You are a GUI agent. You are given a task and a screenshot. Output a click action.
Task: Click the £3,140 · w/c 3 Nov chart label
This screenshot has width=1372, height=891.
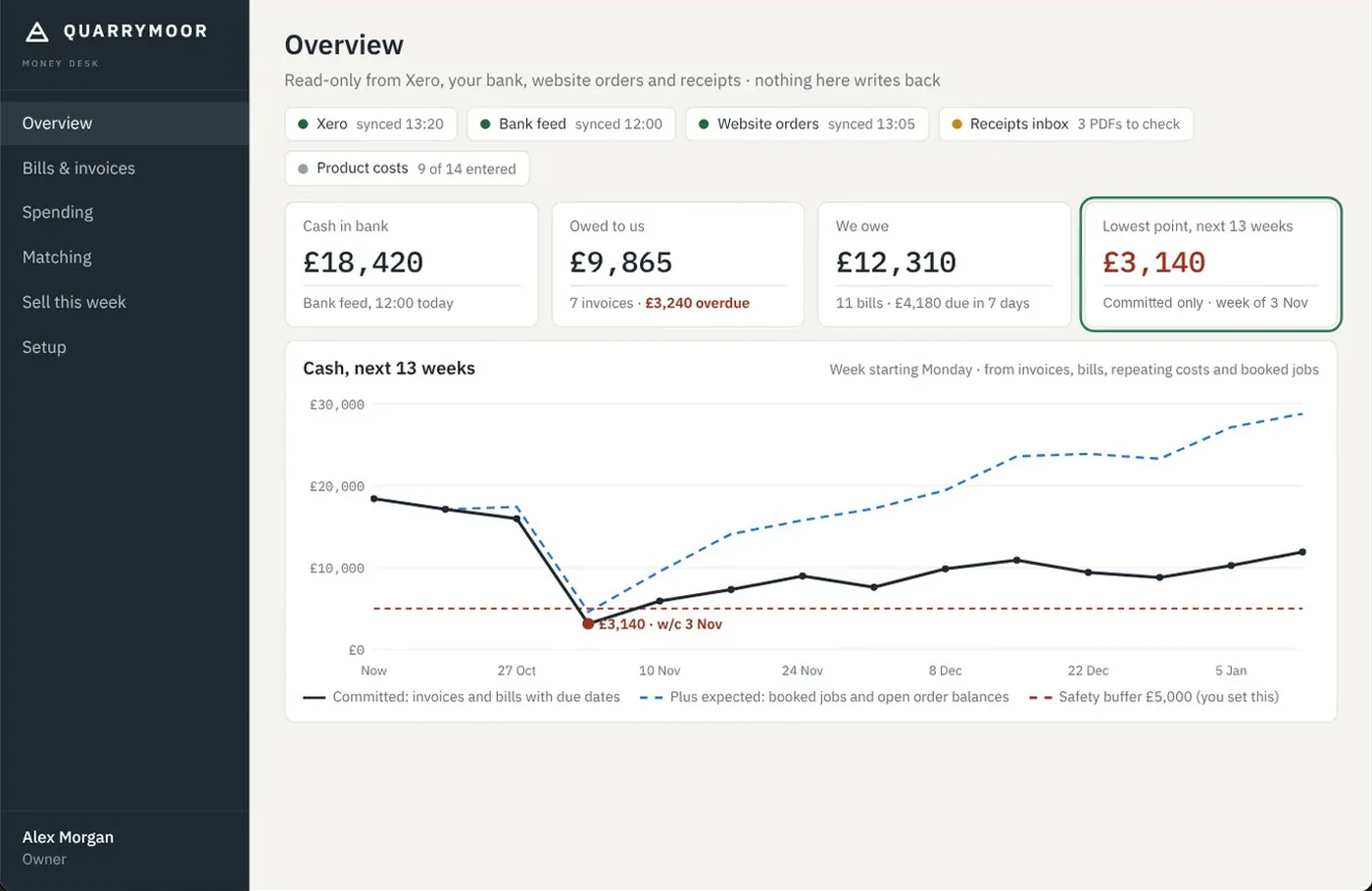click(661, 624)
